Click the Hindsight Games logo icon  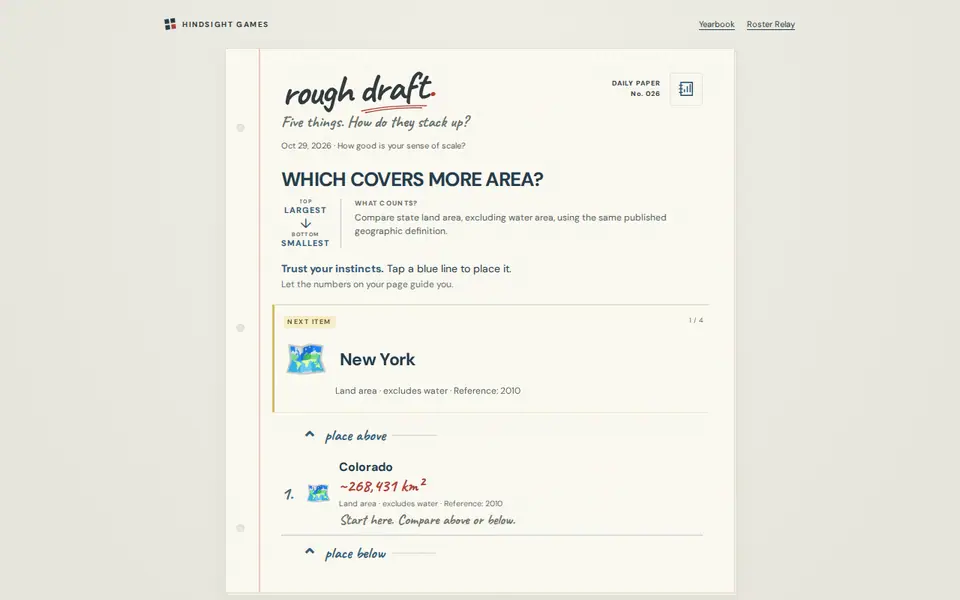tap(170, 24)
